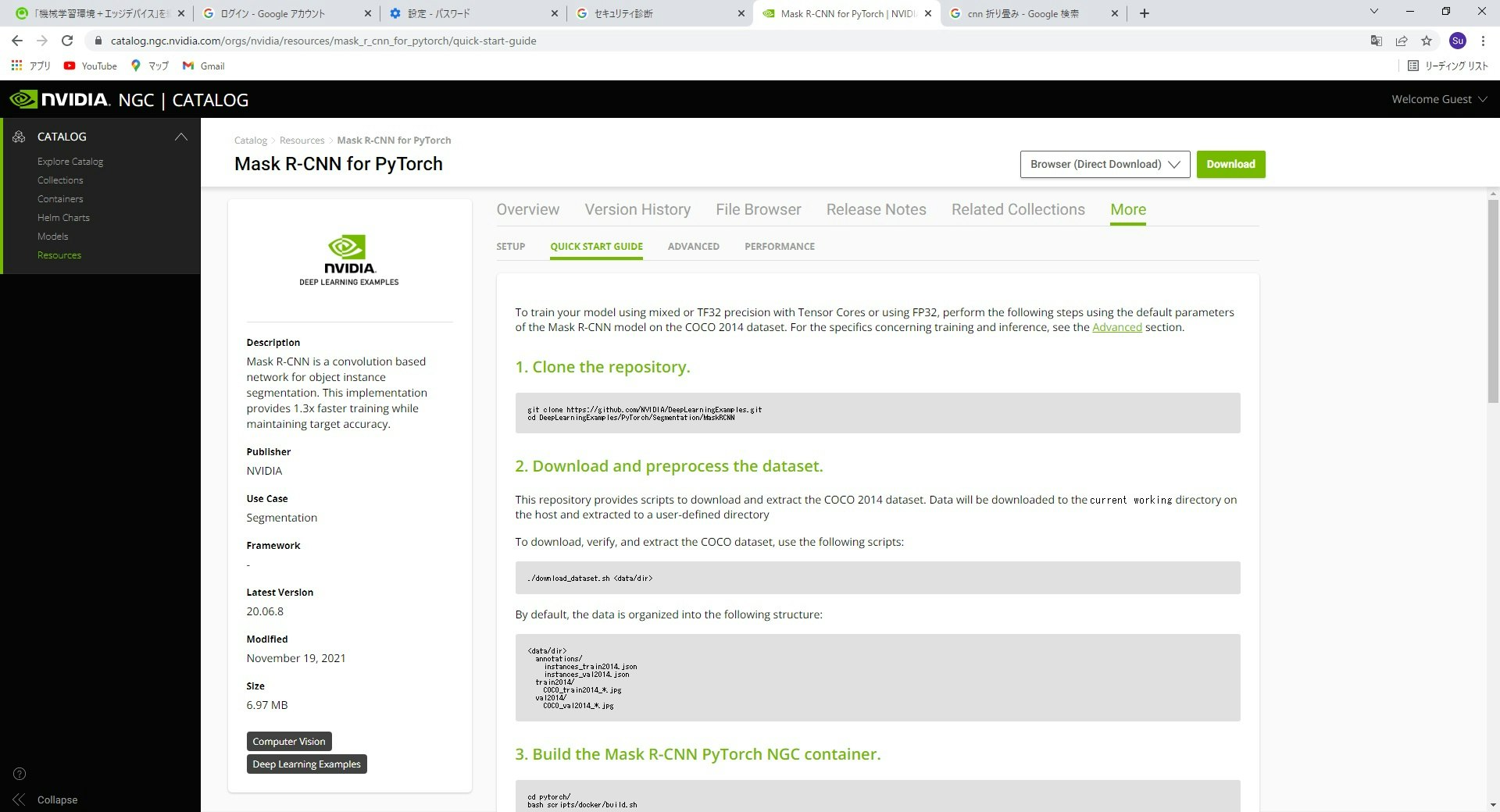Collapse the CATALOG section chevron
The height and width of the screenshot is (812, 1500).
[x=181, y=136]
